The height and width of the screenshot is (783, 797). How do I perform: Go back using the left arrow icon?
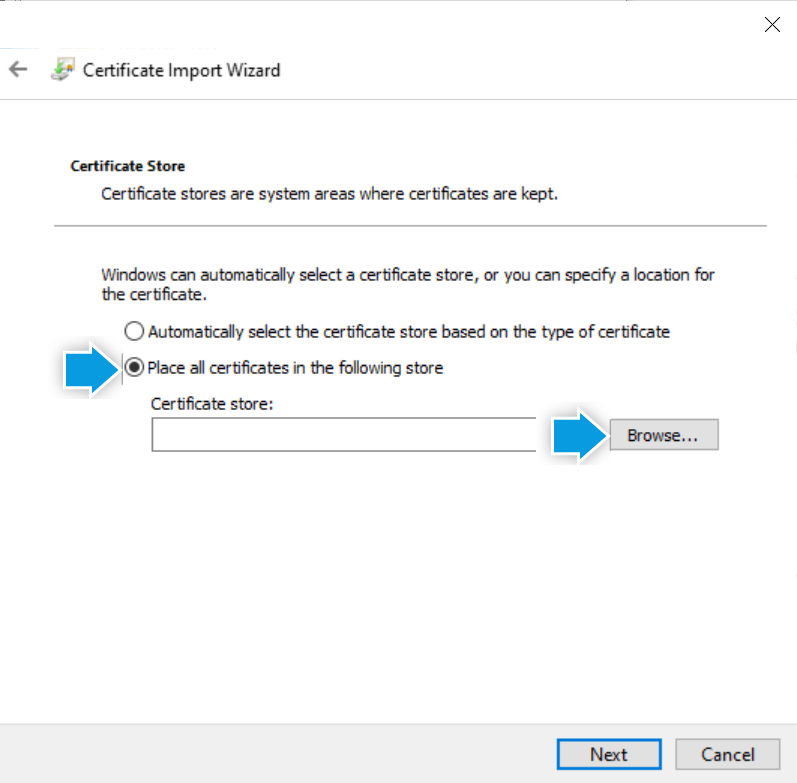pos(18,69)
